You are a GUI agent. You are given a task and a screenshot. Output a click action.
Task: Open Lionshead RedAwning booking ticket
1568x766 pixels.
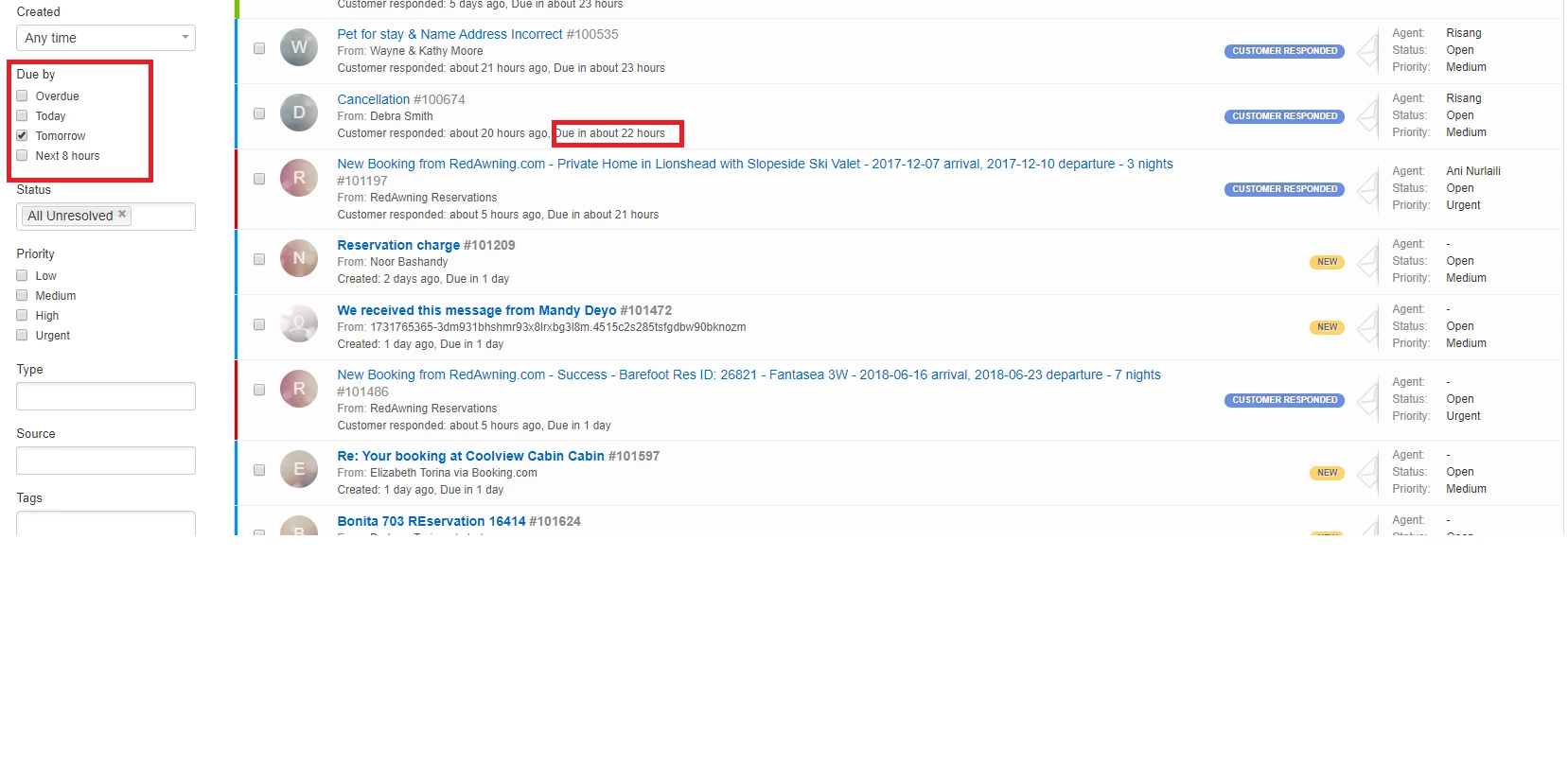[755, 164]
